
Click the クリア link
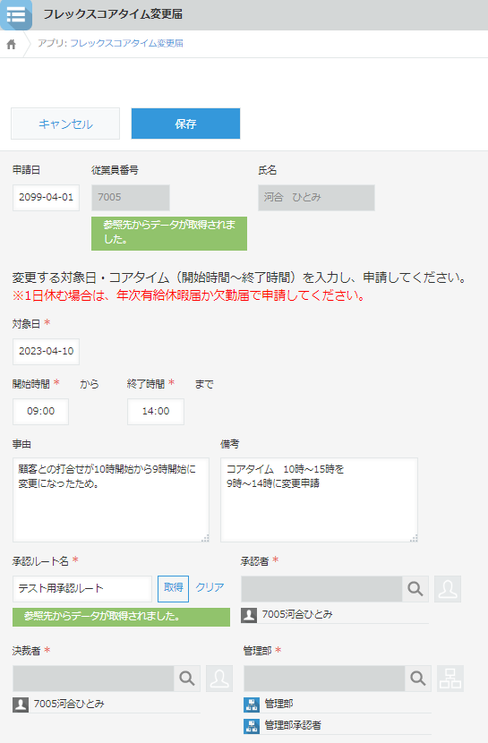tap(209, 588)
